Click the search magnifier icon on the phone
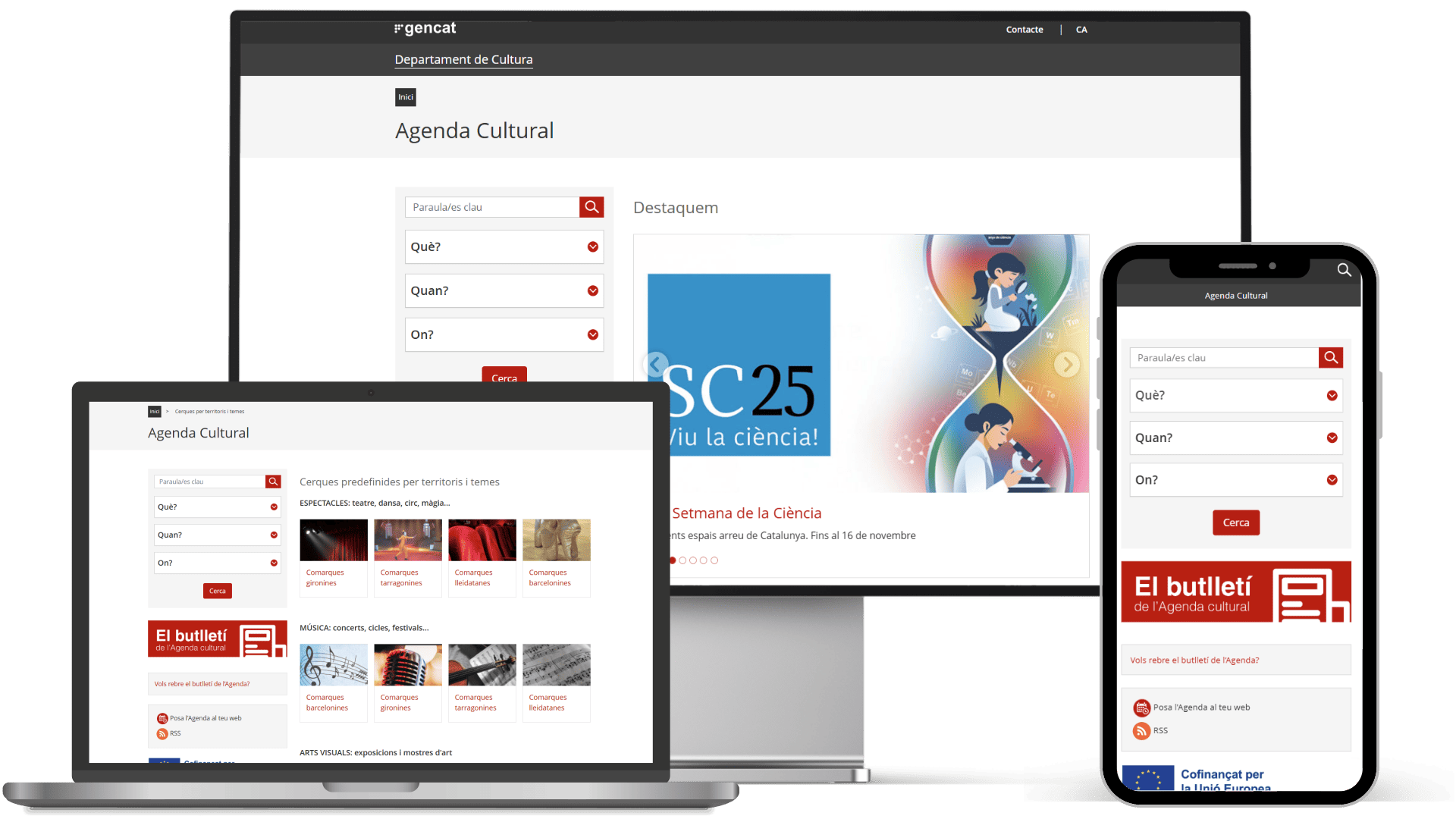1456x819 pixels. 1345,270
